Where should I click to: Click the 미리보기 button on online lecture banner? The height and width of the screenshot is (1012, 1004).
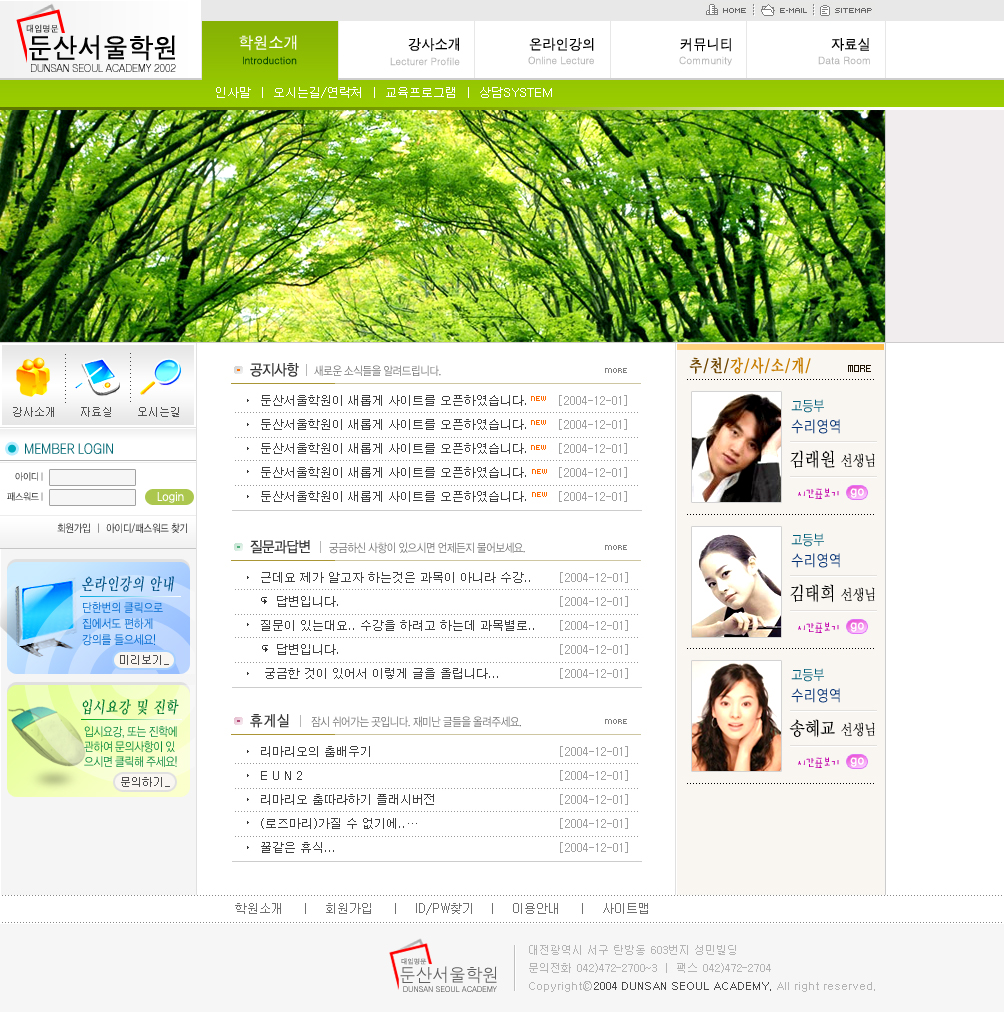(145, 660)
